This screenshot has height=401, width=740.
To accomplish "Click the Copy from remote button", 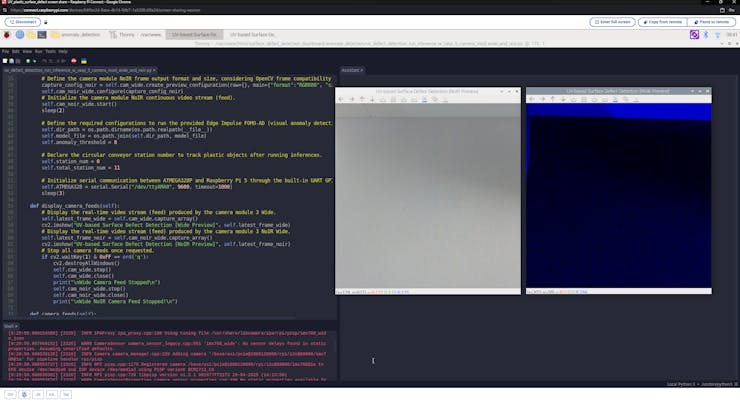I will [x=663, y=22].
